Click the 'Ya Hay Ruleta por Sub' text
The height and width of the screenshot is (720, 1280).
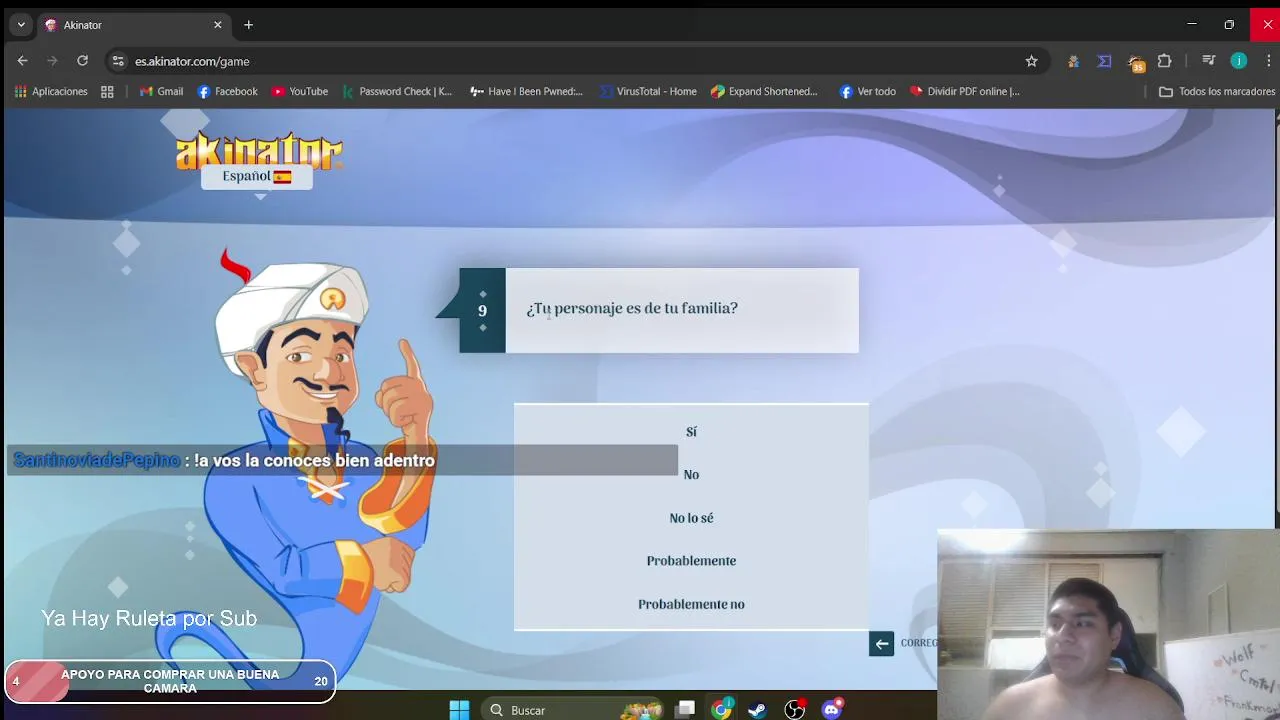pyautogui.click(x=149, y=618)
